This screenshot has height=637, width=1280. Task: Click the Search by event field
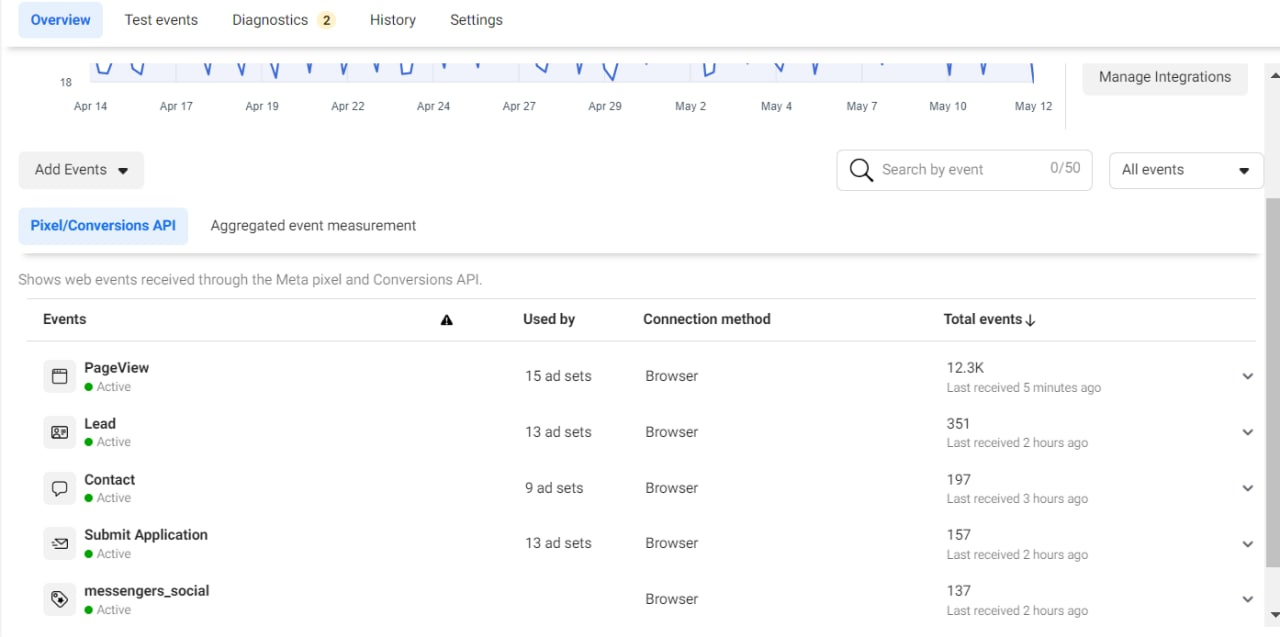(960, 170)
